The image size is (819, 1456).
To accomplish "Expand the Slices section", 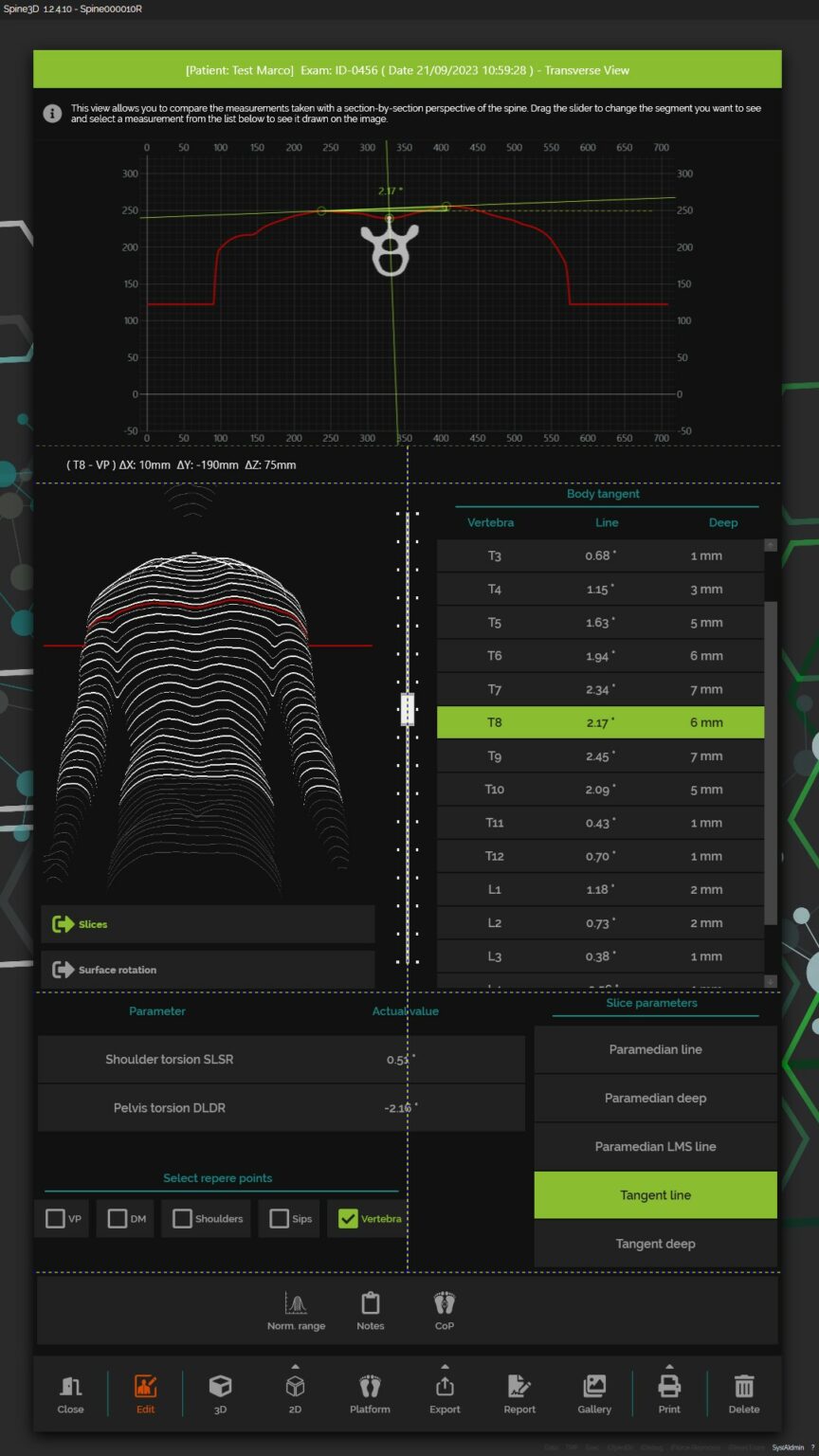I will 207,923.
